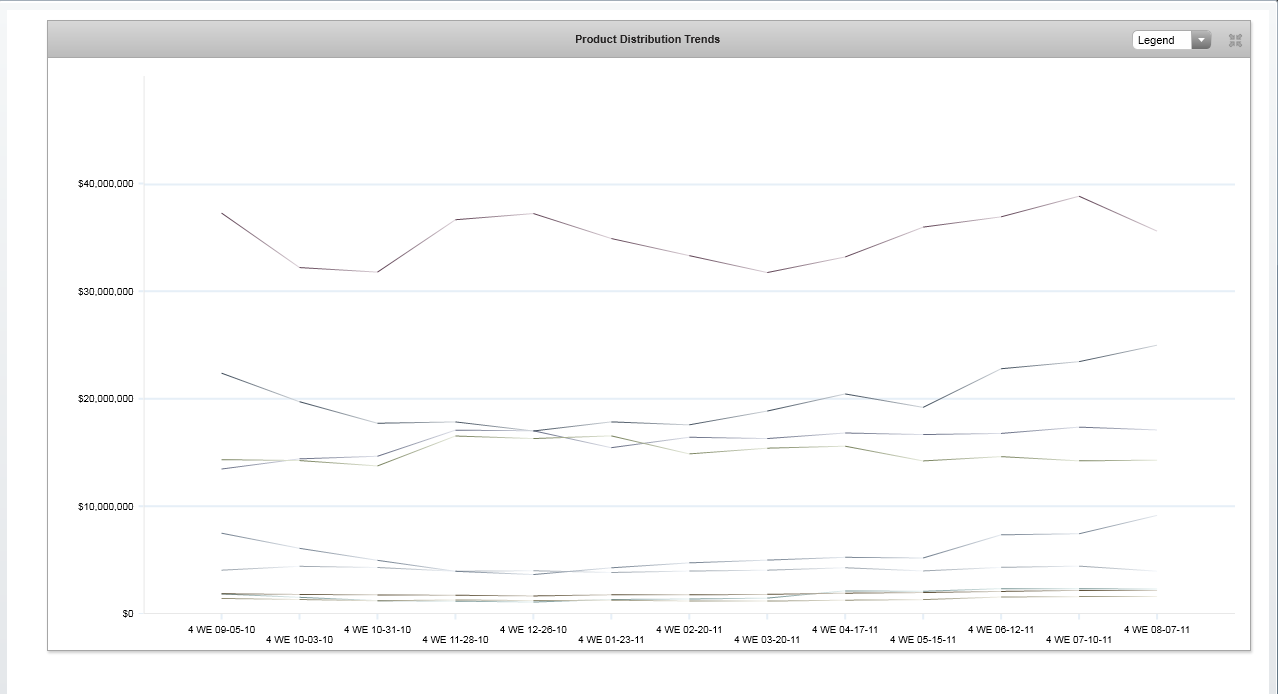Click the Legend combo box text field
This screenshot has height=694, width=1278.
point(1161,40)
